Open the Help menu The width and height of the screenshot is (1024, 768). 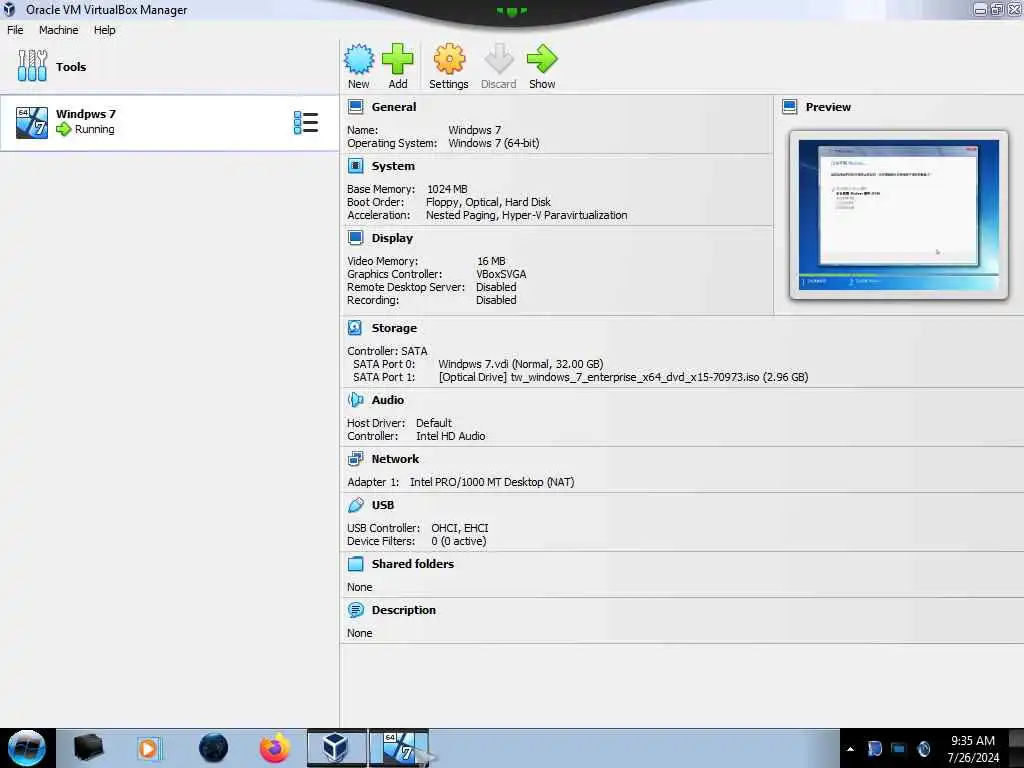click(104, 30)
